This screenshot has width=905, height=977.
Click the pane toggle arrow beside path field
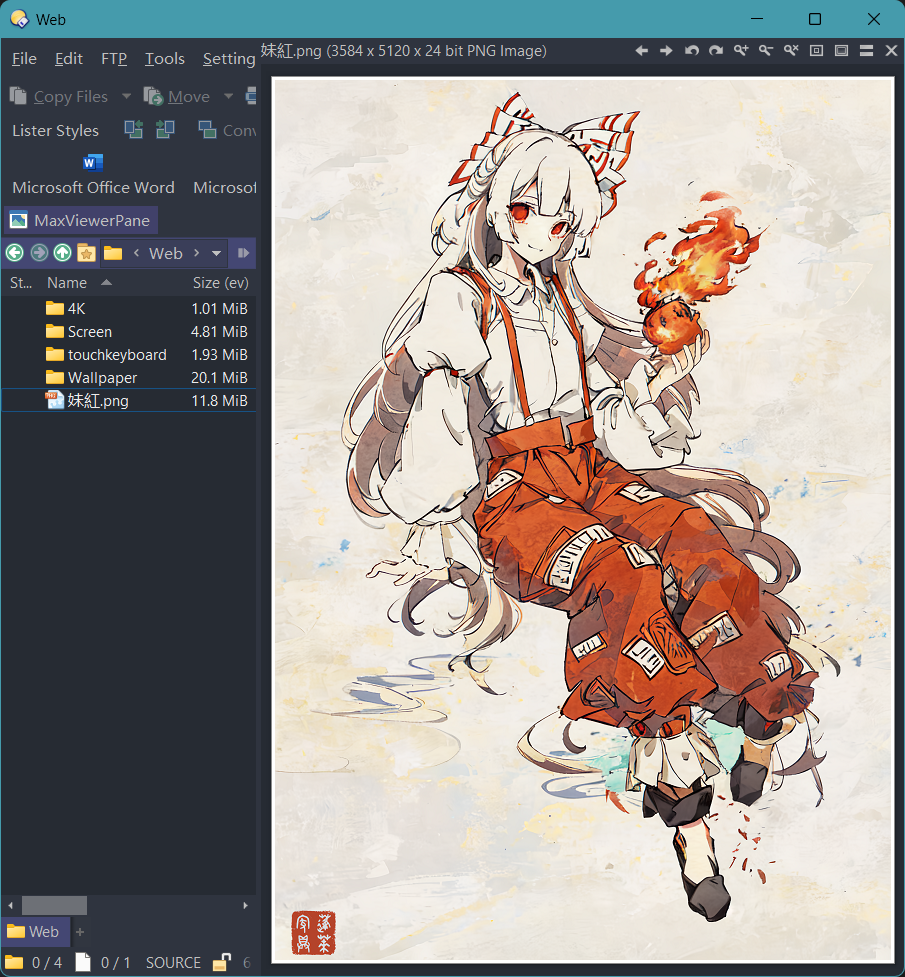click(x=243, y=253)
